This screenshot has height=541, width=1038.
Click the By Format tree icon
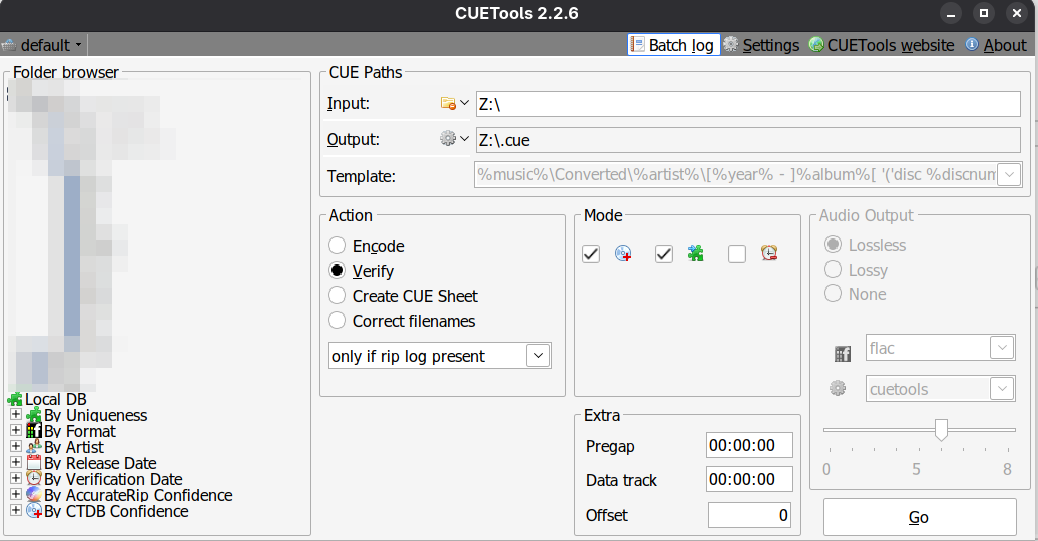tap(34, 431)
